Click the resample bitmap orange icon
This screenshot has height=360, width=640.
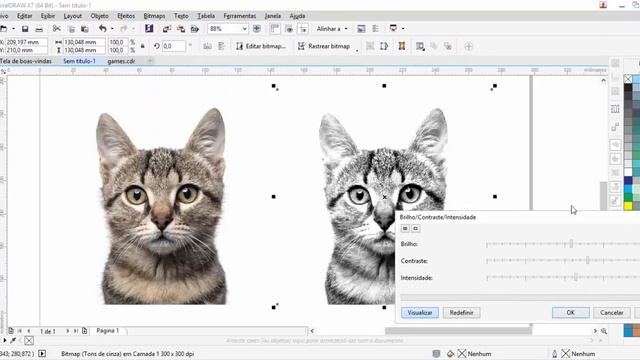coord(402,46)
